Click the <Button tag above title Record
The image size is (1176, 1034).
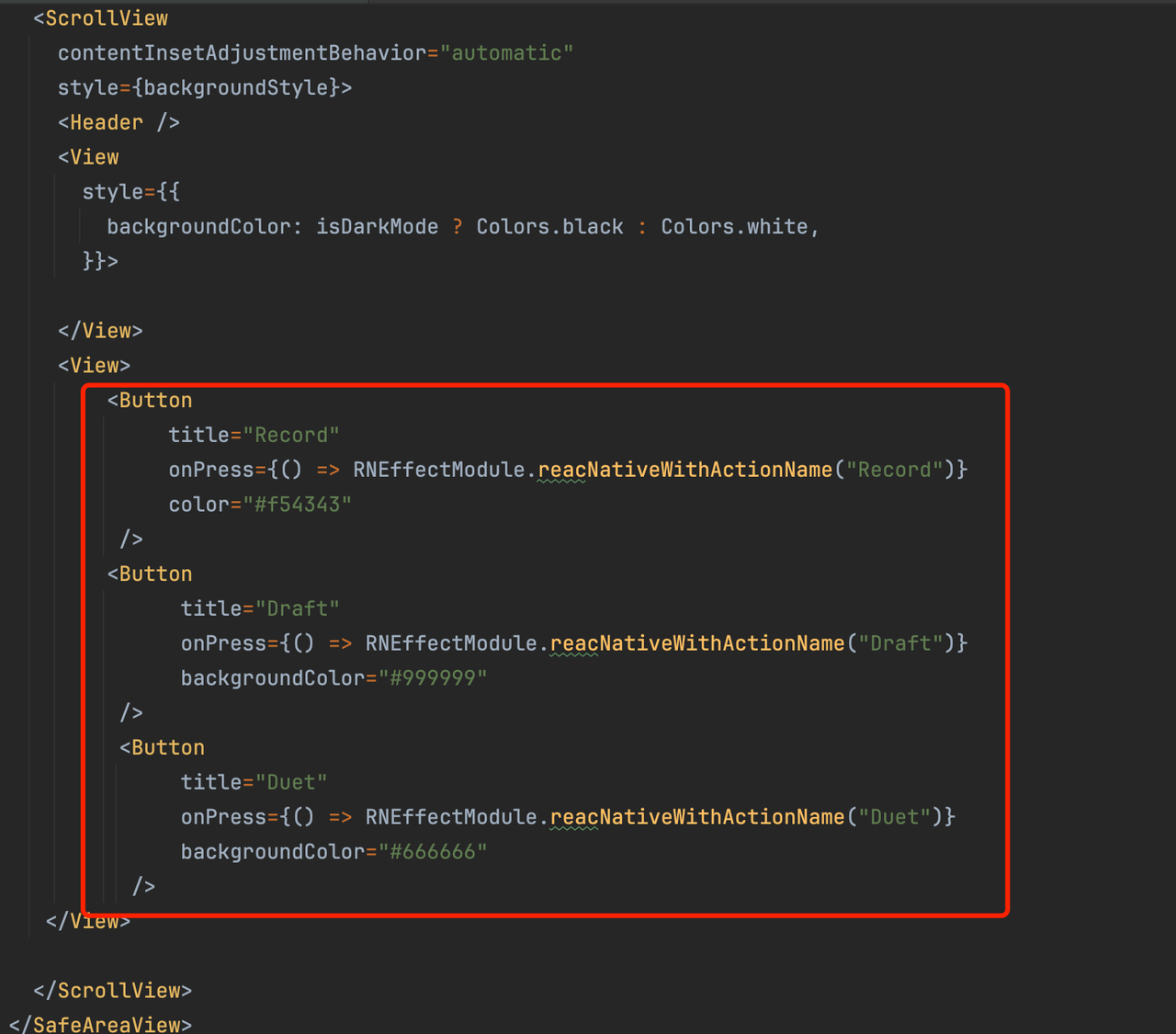coord(150,401)
